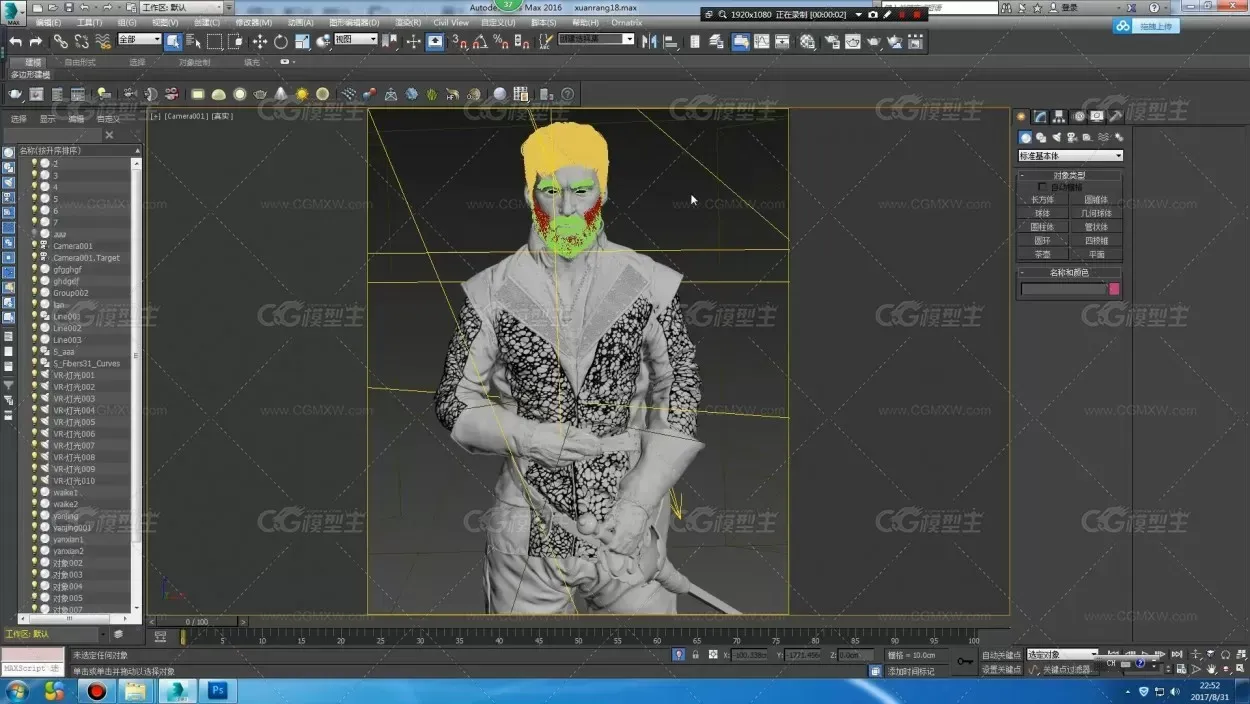Open the 视图 reference coordinate dropdown
1250x704 pixels.
pyautogui.click(x=356, y=40)
